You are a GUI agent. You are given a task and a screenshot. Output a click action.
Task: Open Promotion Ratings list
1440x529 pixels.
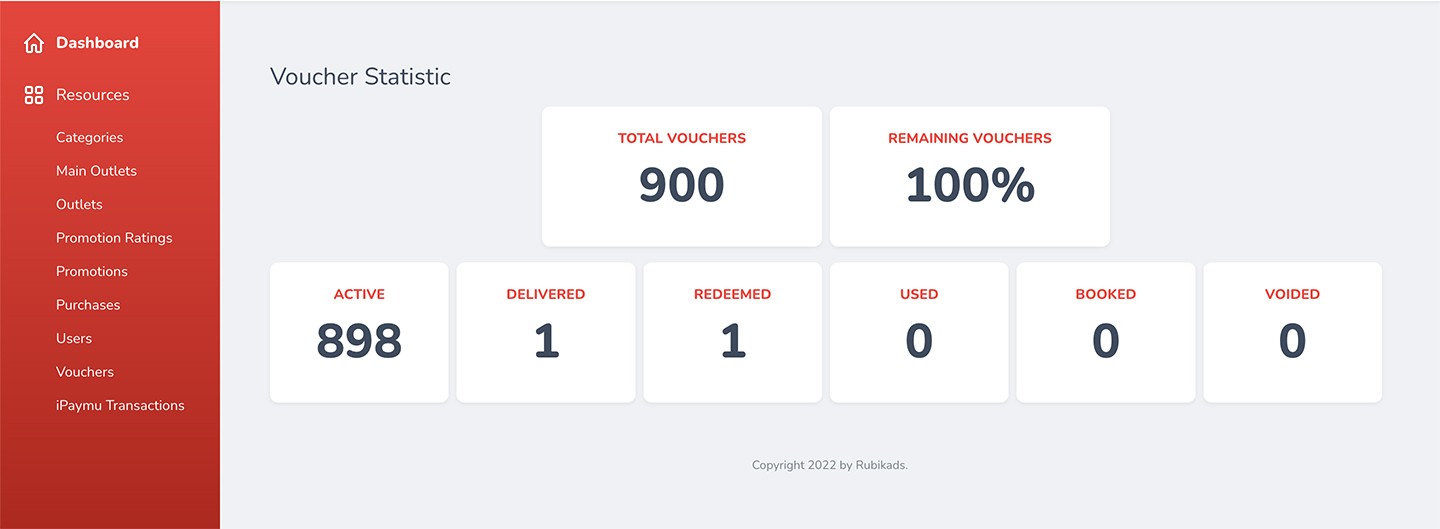pyautogui.click(x=114, y=238)
